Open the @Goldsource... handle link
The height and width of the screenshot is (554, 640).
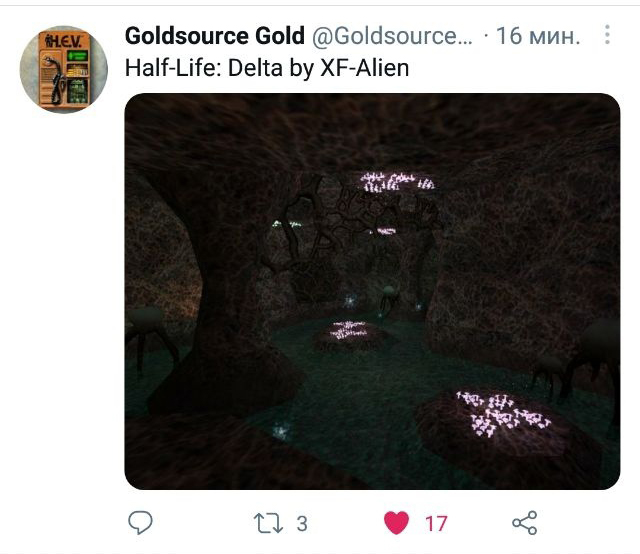coord(392,36)
